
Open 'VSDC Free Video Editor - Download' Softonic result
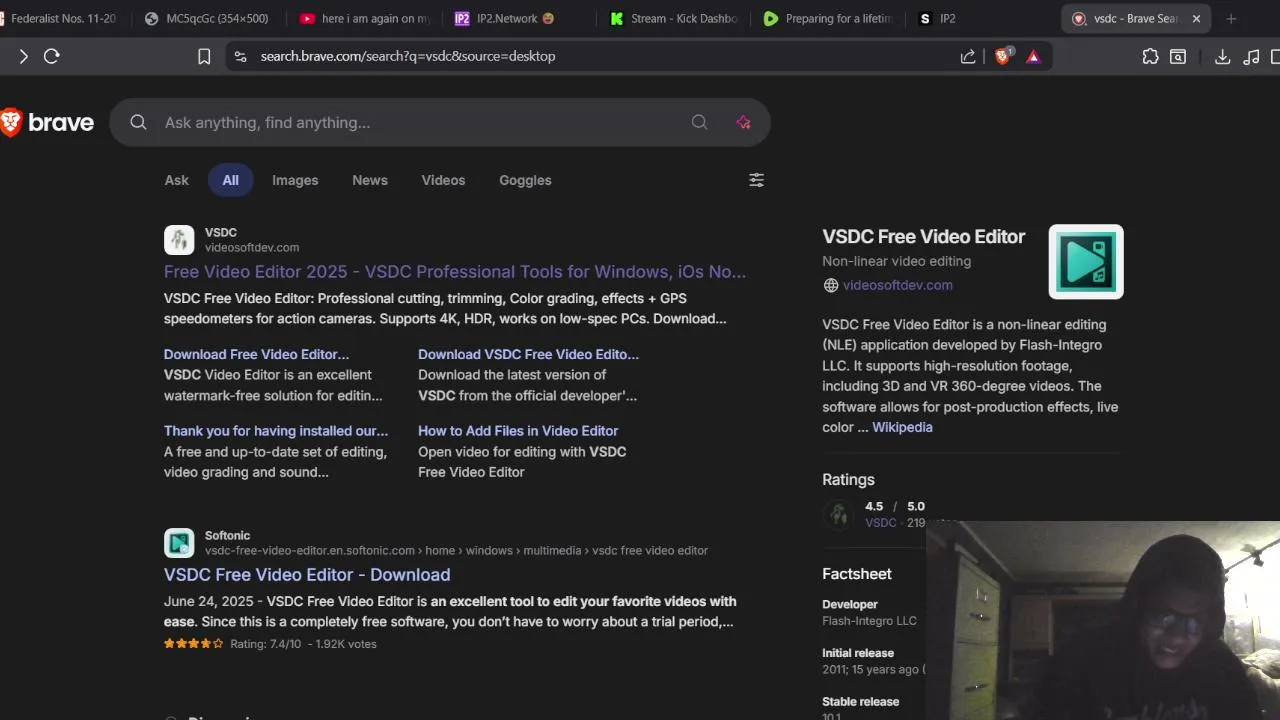pyautogui.click(x=307, y=575)
